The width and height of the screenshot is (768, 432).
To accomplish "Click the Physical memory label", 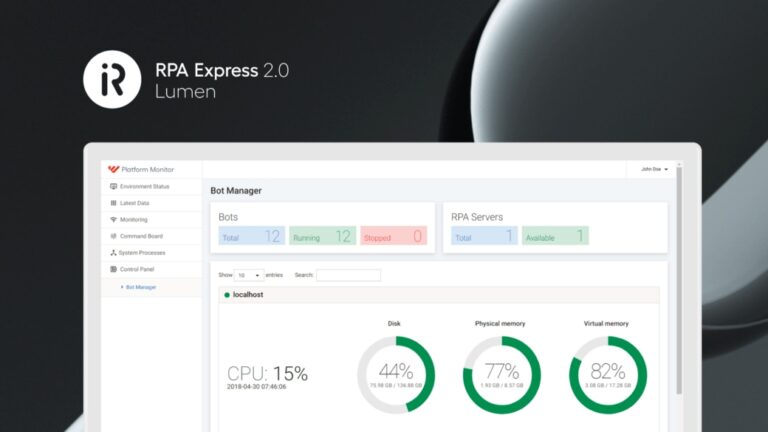I will pyautogui.click(x=500, y=324).
